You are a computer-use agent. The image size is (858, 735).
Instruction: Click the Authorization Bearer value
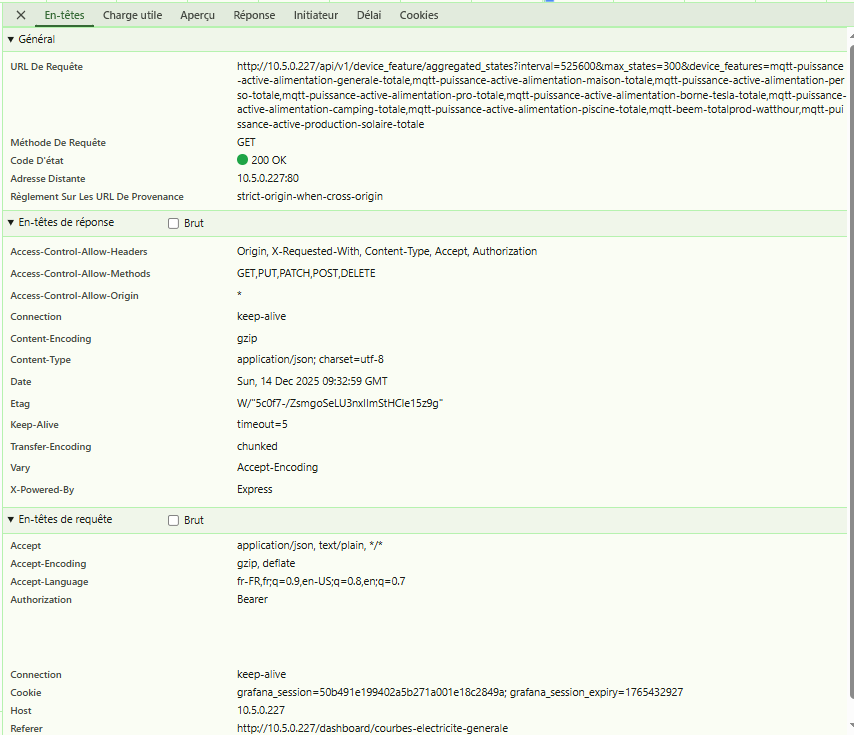pos(252,600)
